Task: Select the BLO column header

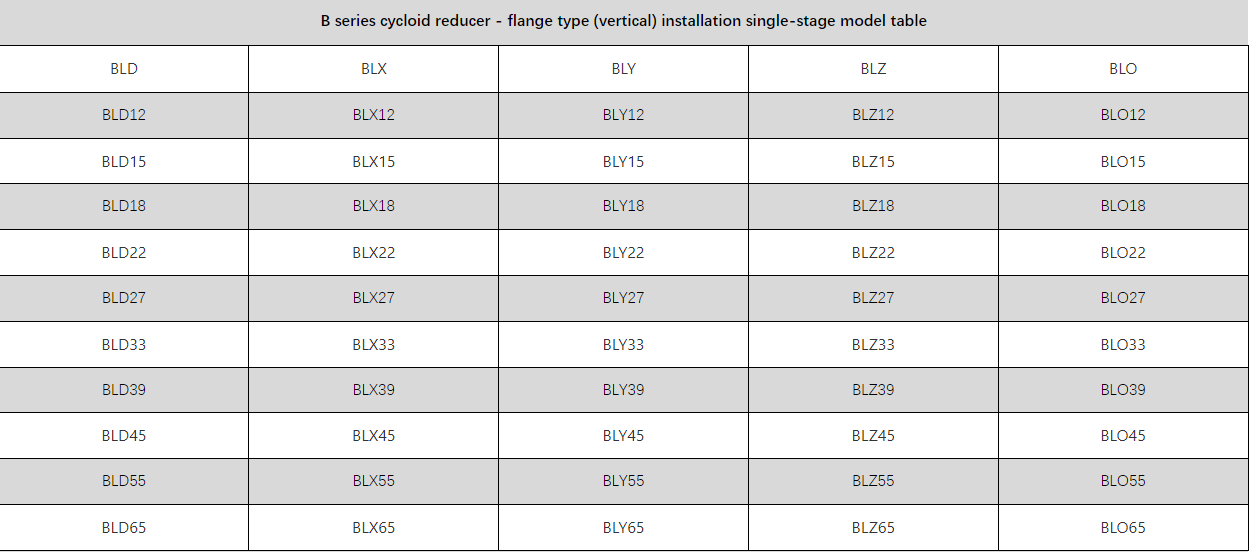Action: 1123,69
